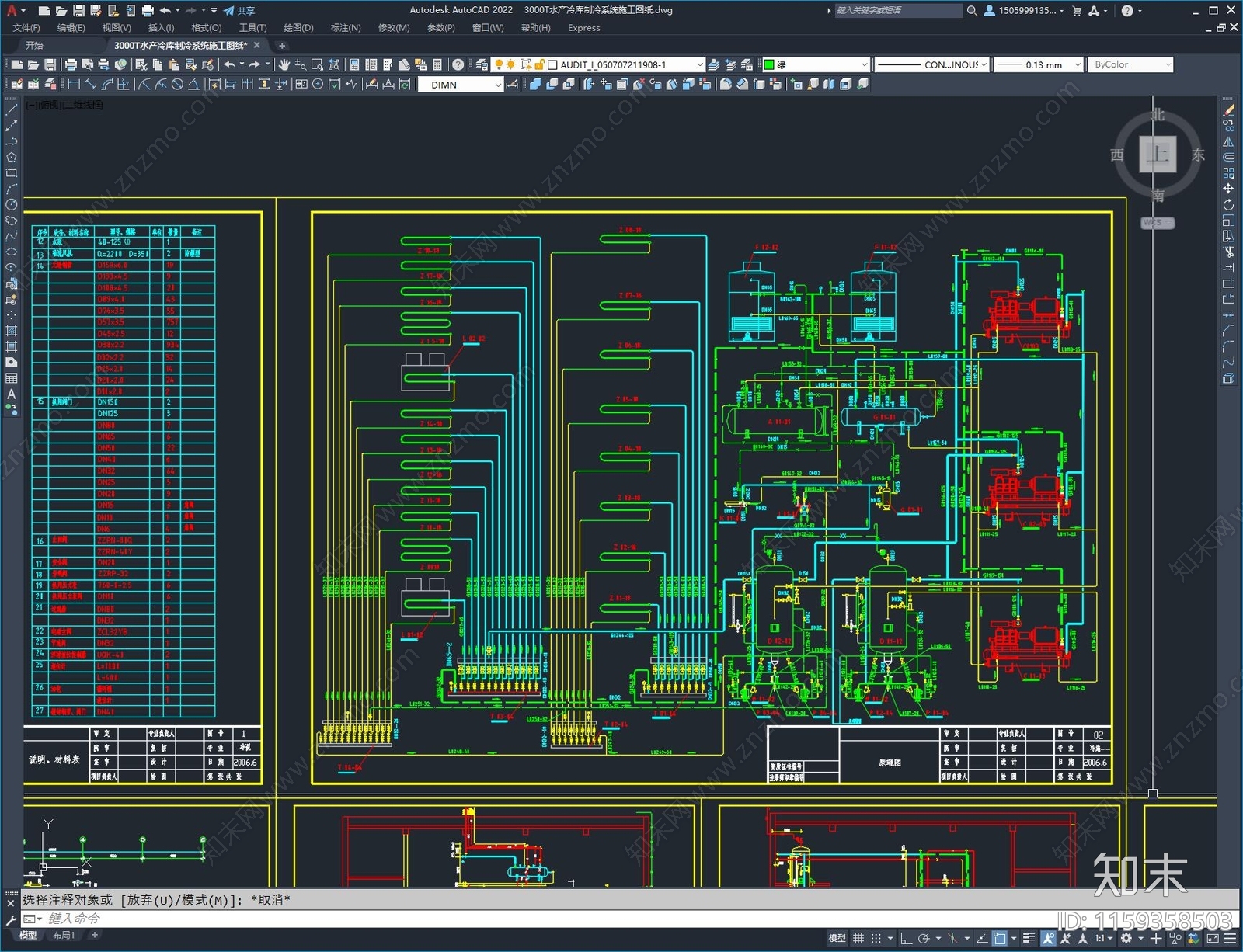Click the 模型 button in status bar
The image size is (1243, 952).
(x=837, y=938)
